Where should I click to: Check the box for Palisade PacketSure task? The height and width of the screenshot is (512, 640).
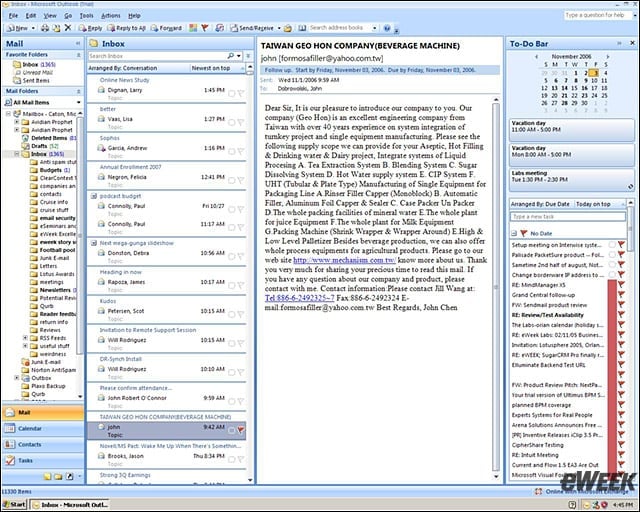[x=612, y=254]
